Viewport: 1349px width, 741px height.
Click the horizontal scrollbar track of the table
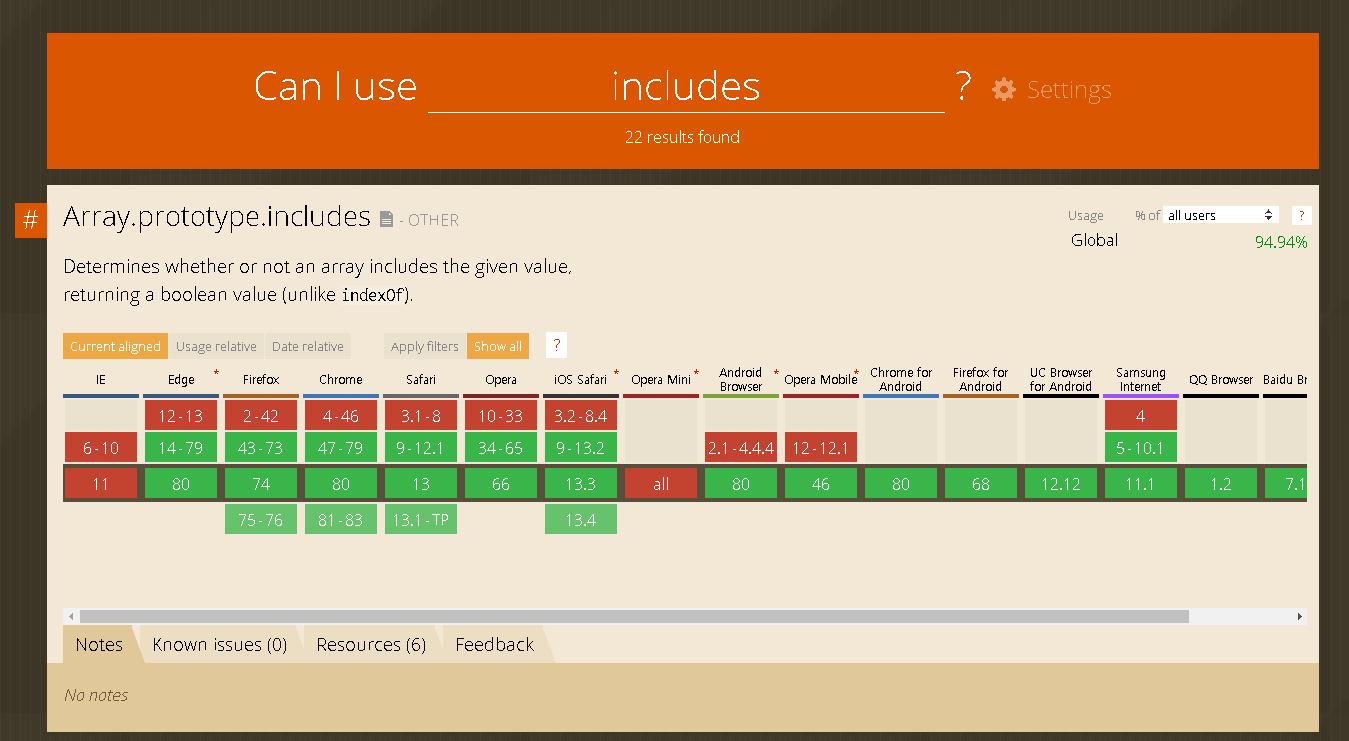click(x=1240, y=616)
